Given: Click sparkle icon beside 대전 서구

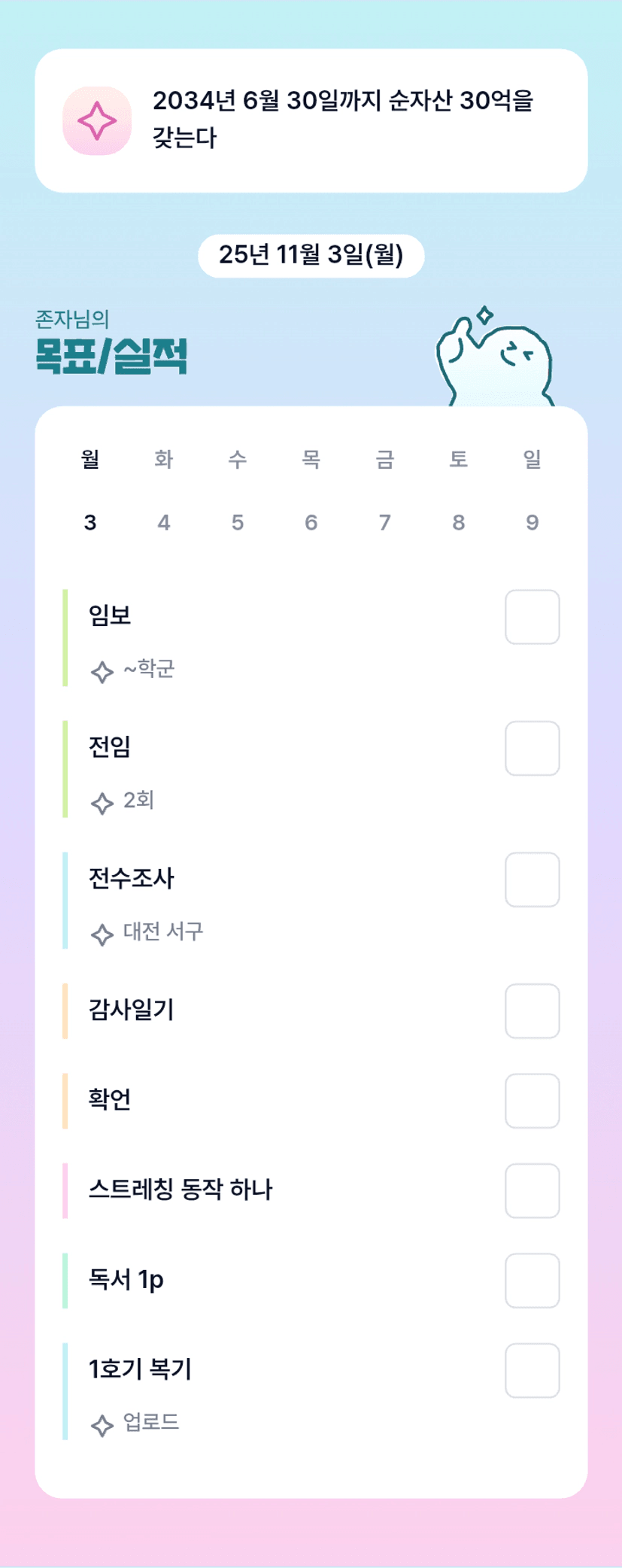Looking at the screenshot, I should pos(102,934).
